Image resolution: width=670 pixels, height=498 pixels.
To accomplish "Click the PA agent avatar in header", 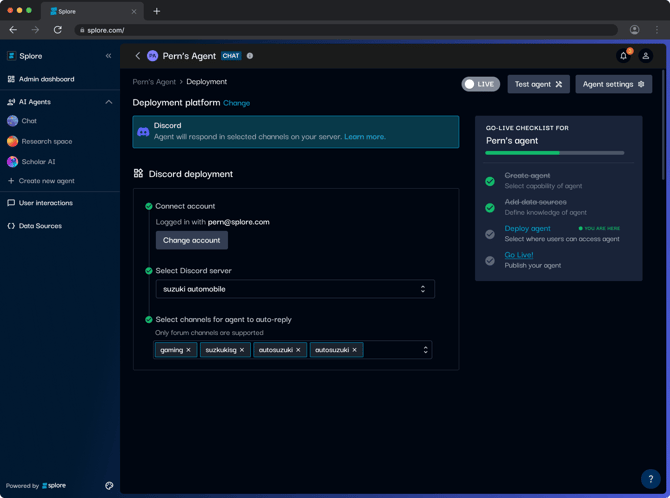I will point(153,56).
